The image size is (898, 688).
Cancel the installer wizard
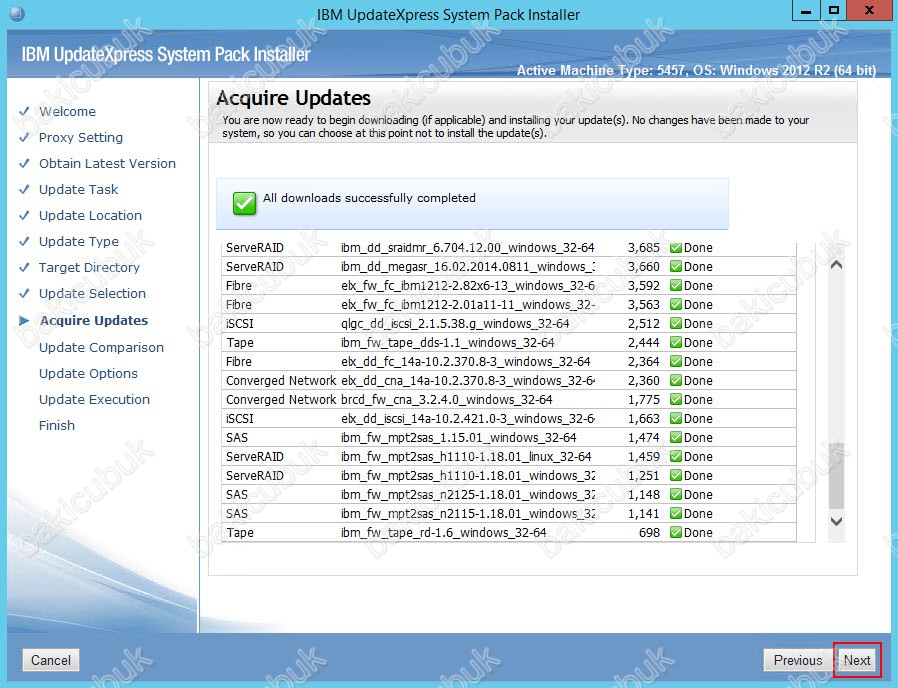tap(51, 660)
